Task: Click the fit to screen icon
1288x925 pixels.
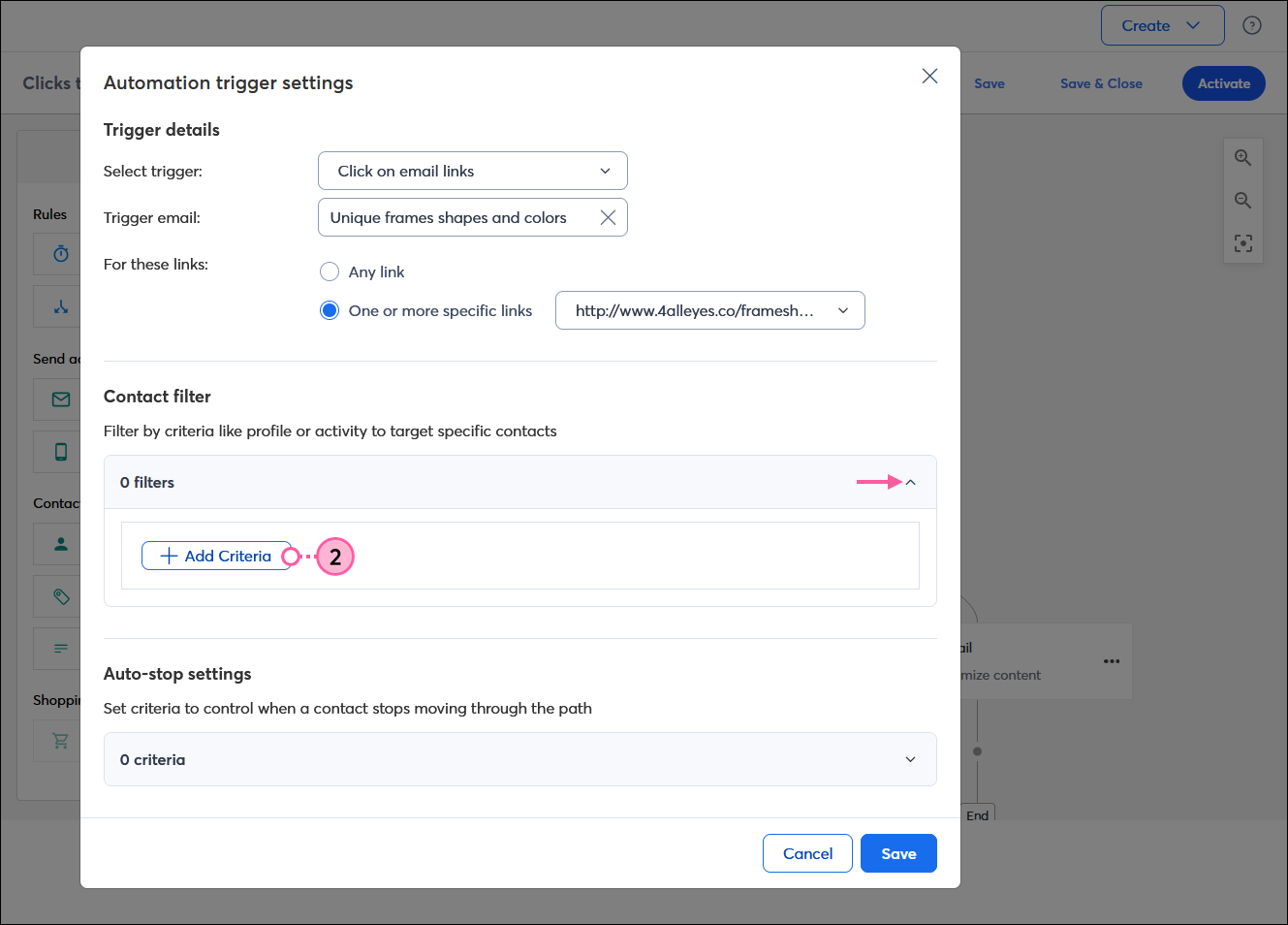Action: tap(1243, 243)
